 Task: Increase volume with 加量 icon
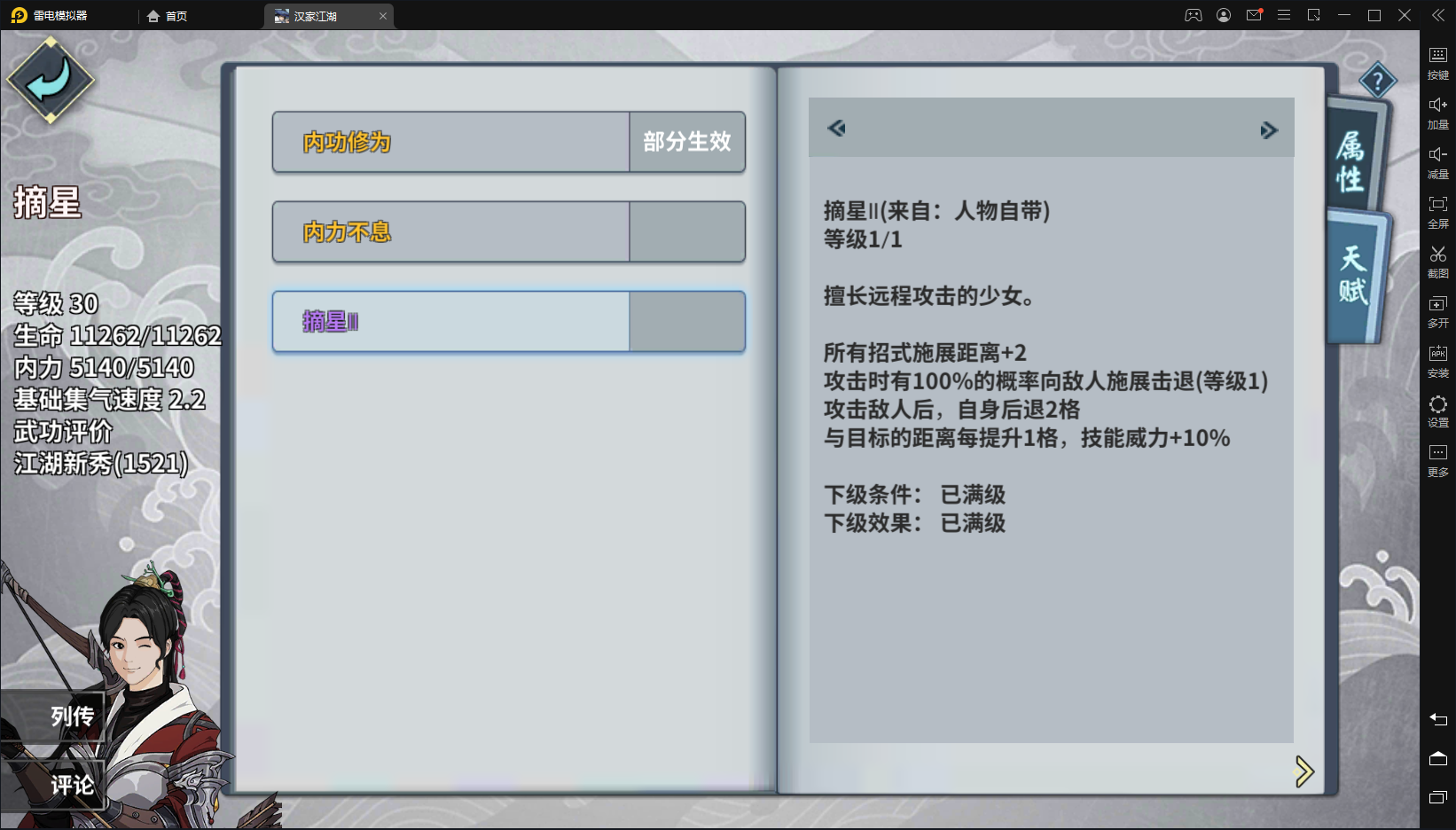point(1437,114)
